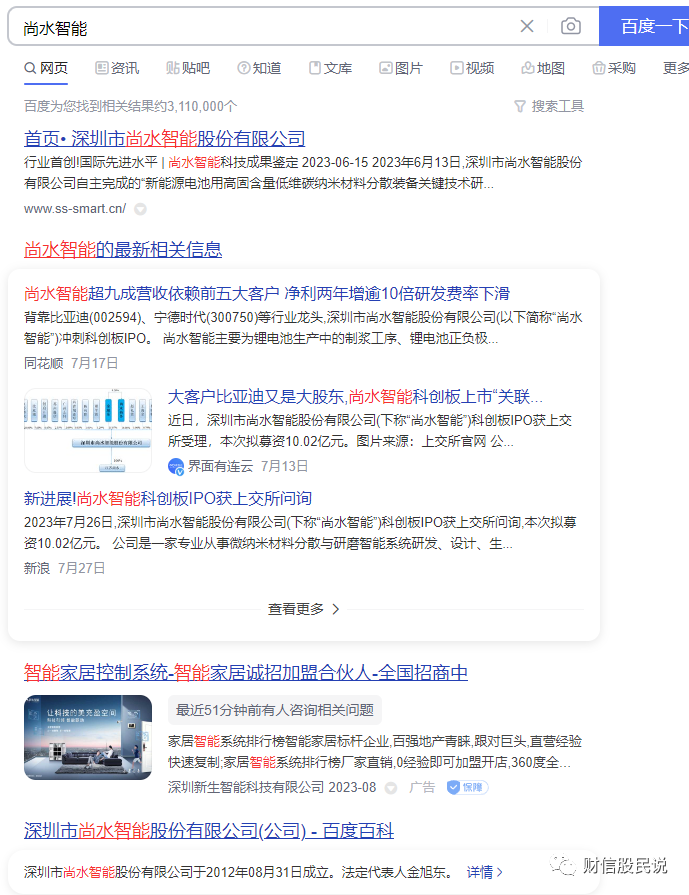
Task: Open the 贴吧 tab
Action: (x=188, y=68)
